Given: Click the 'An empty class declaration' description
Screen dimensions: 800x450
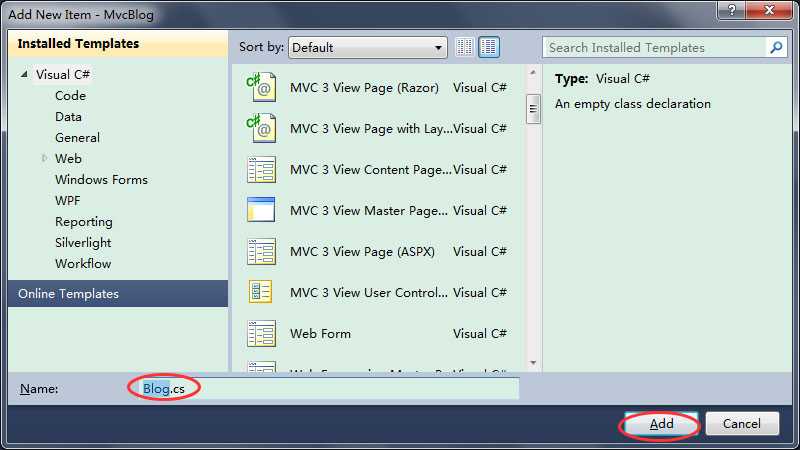Looking at the screenshot, I should point(633,104).
